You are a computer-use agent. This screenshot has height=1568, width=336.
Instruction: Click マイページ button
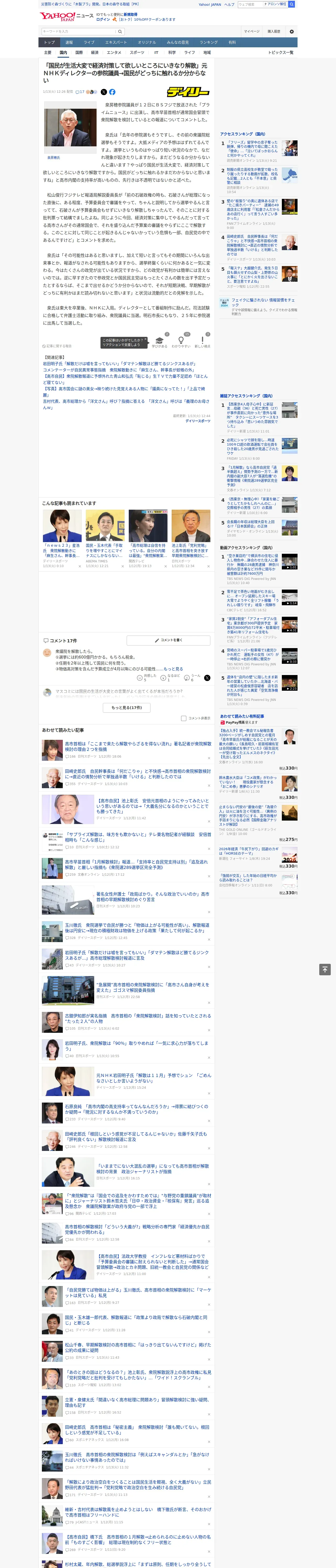click(x=252, y=32)
